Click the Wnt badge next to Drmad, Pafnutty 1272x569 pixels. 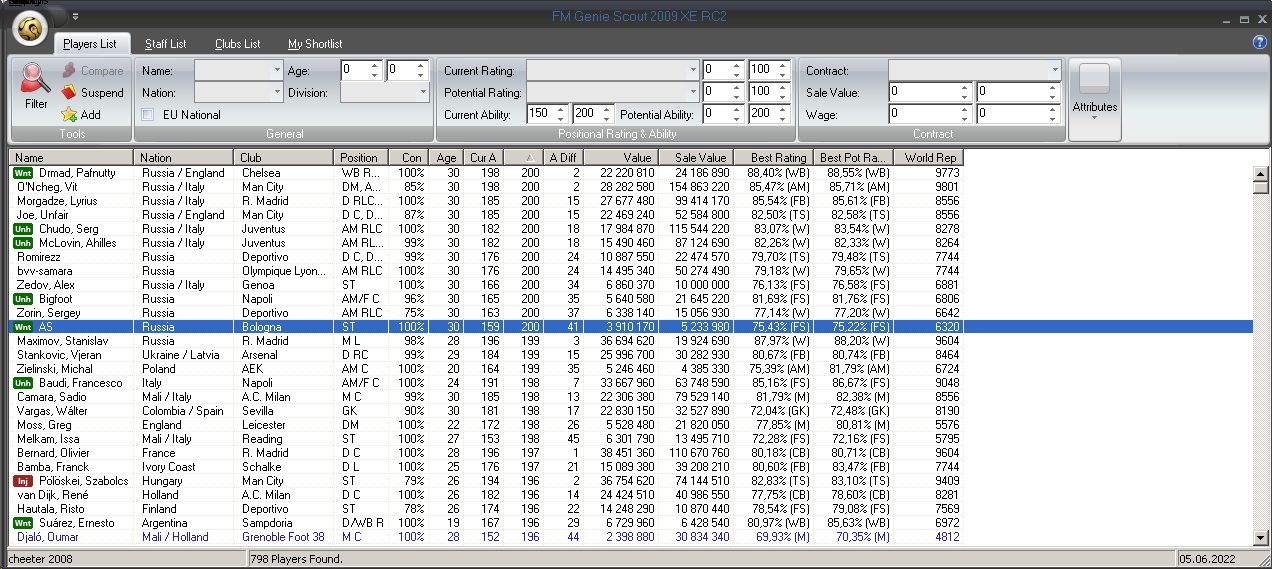point(22,173)
